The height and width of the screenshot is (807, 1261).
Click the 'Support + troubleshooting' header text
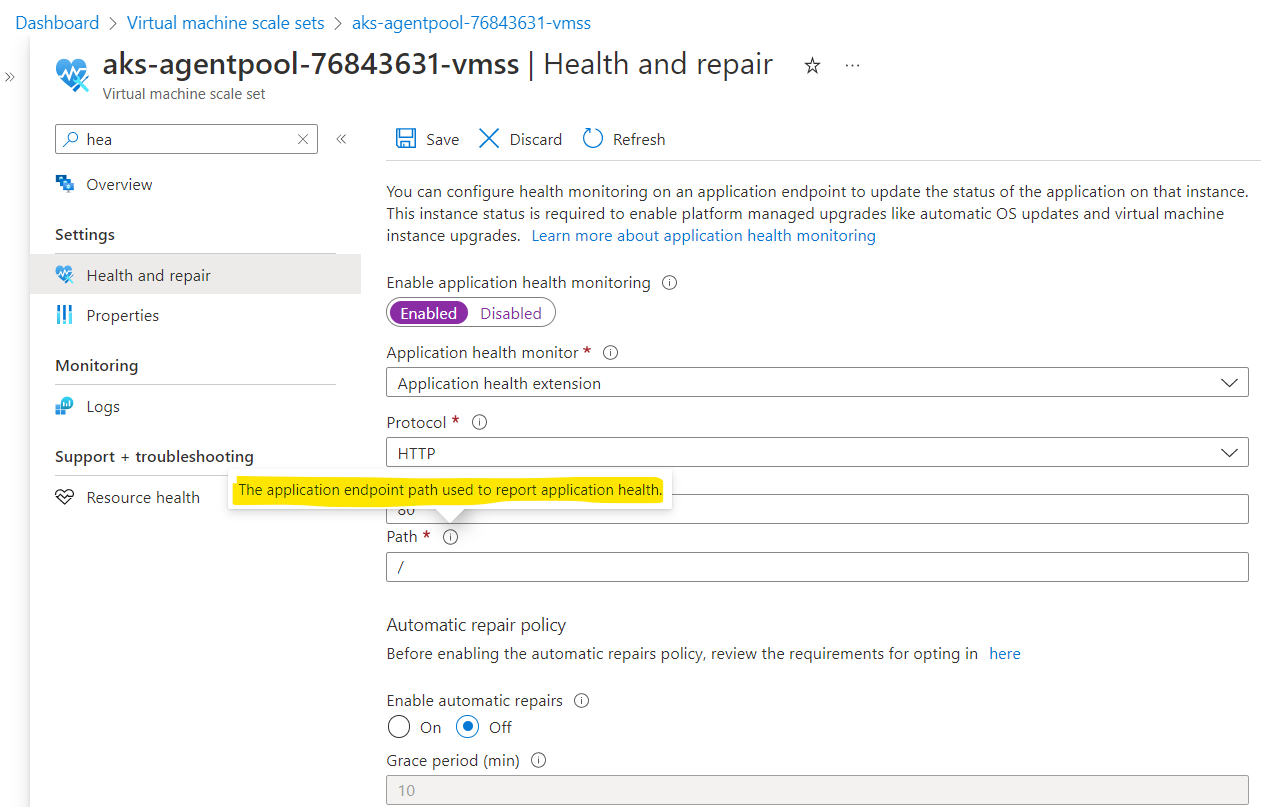[154, 456]
